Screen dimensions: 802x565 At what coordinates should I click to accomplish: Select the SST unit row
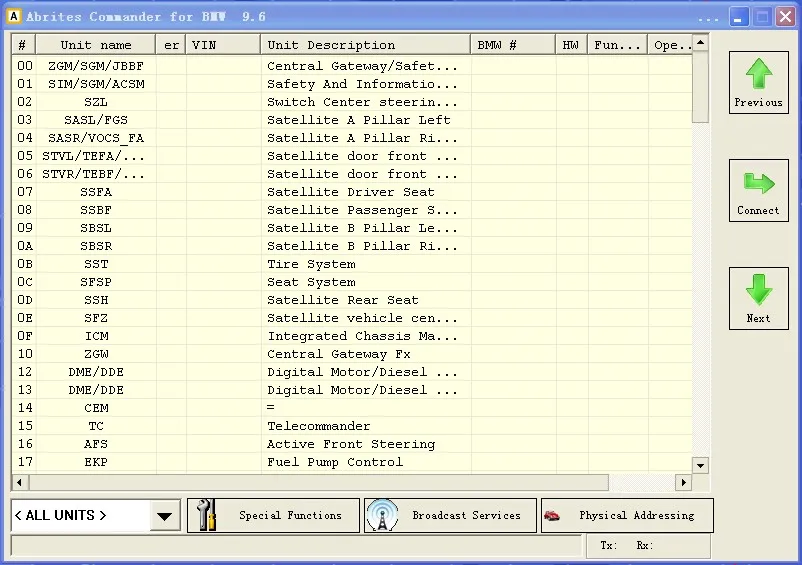click(352, 264)
